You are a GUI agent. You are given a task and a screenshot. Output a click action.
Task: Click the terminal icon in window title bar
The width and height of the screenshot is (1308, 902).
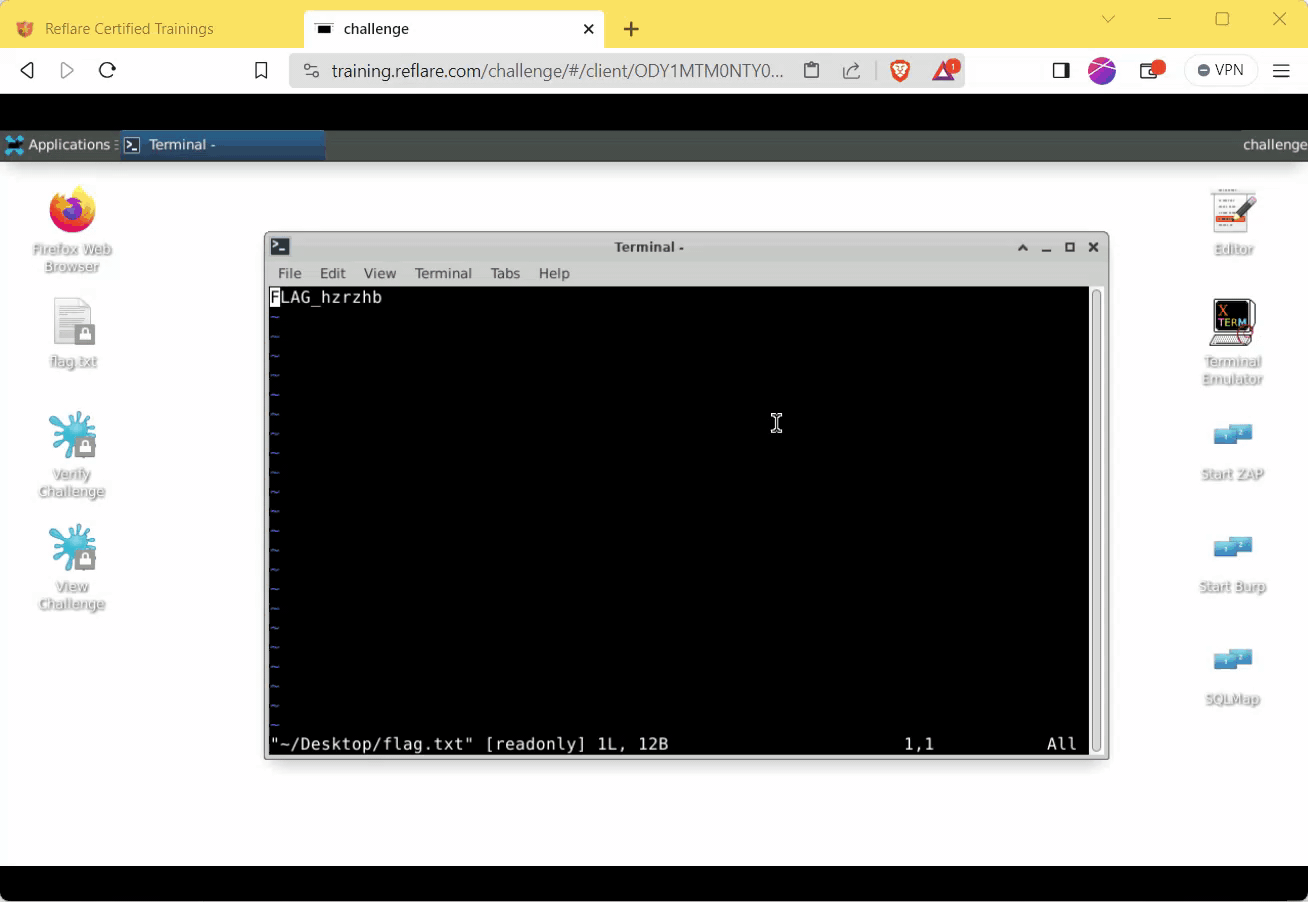(x=281, y=247)
